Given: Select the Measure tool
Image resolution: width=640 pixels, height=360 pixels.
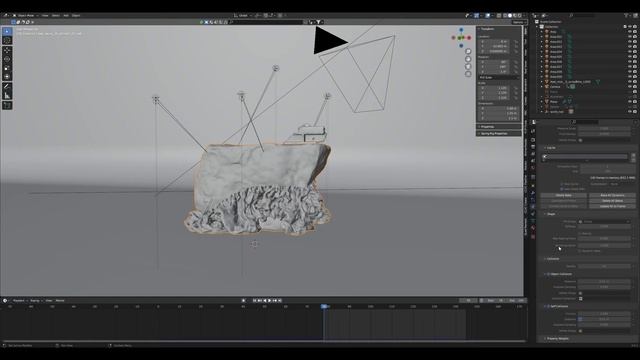Looking at the screenshot, I should (x=7, y=96).
